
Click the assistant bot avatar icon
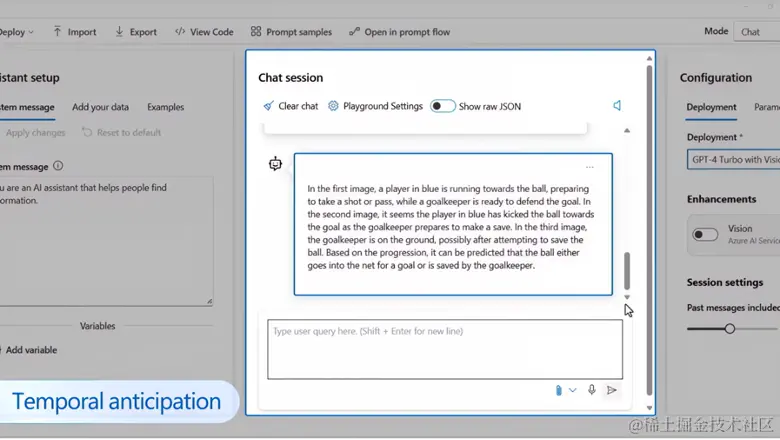coord(275,164)
